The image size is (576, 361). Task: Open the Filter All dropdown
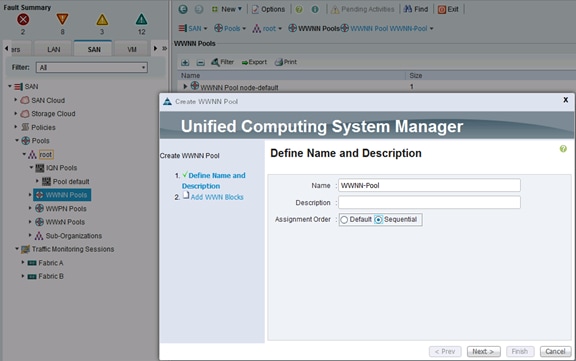(x=92, y=67)
